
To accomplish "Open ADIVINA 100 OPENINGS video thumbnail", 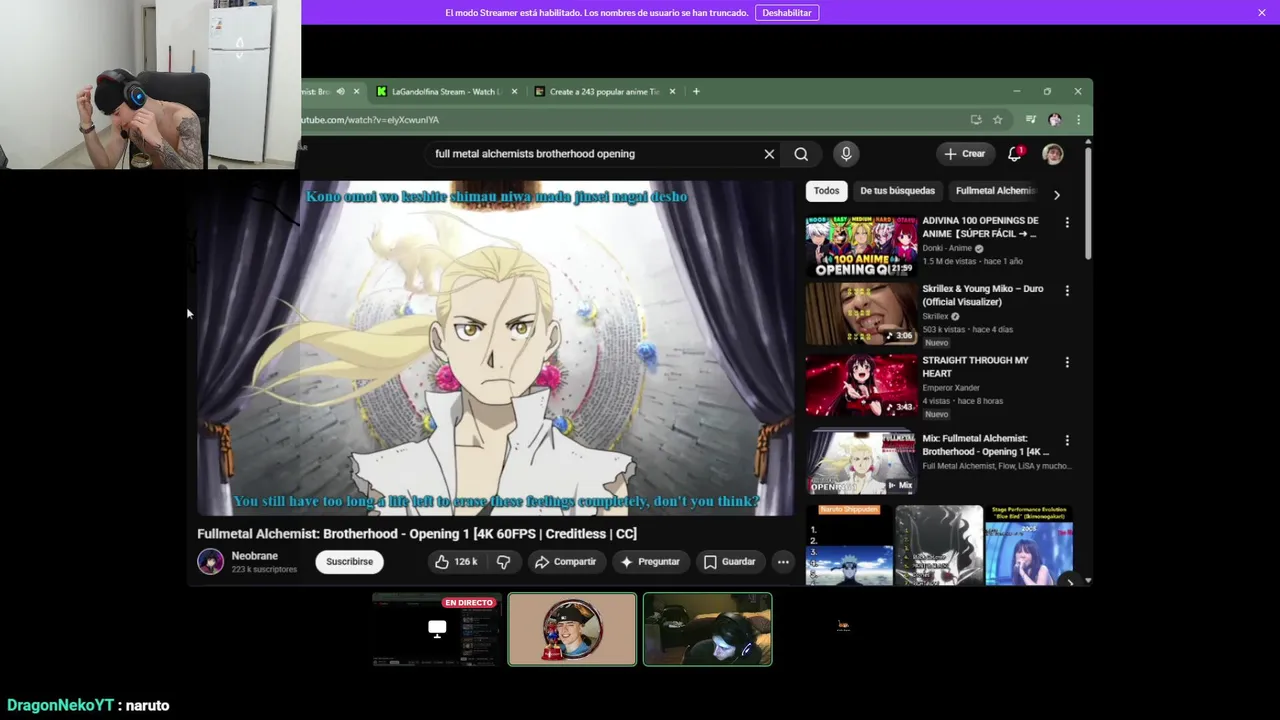I will [861, 246].
